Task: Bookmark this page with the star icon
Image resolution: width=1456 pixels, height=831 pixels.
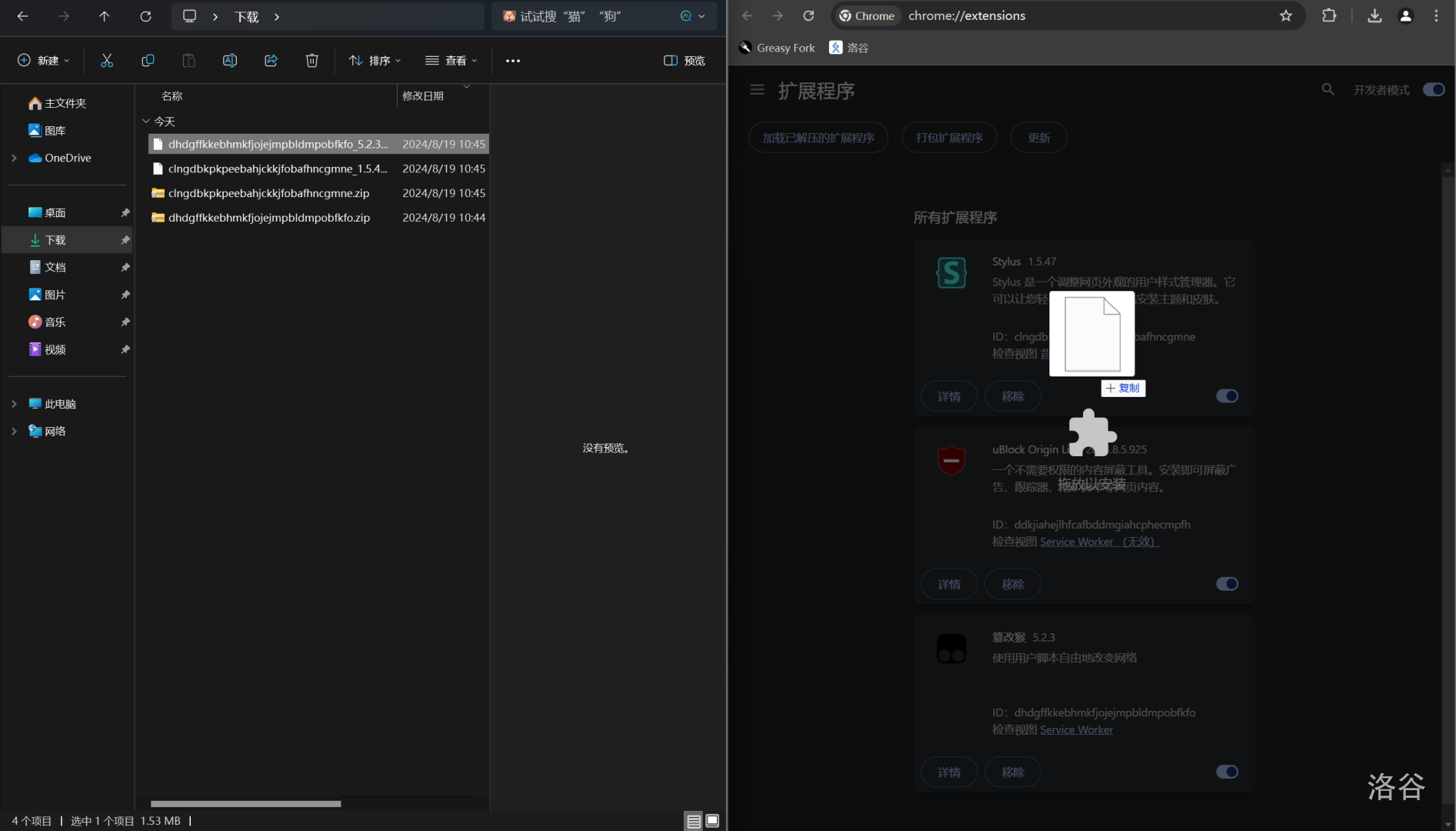Action: (1285, 15)
